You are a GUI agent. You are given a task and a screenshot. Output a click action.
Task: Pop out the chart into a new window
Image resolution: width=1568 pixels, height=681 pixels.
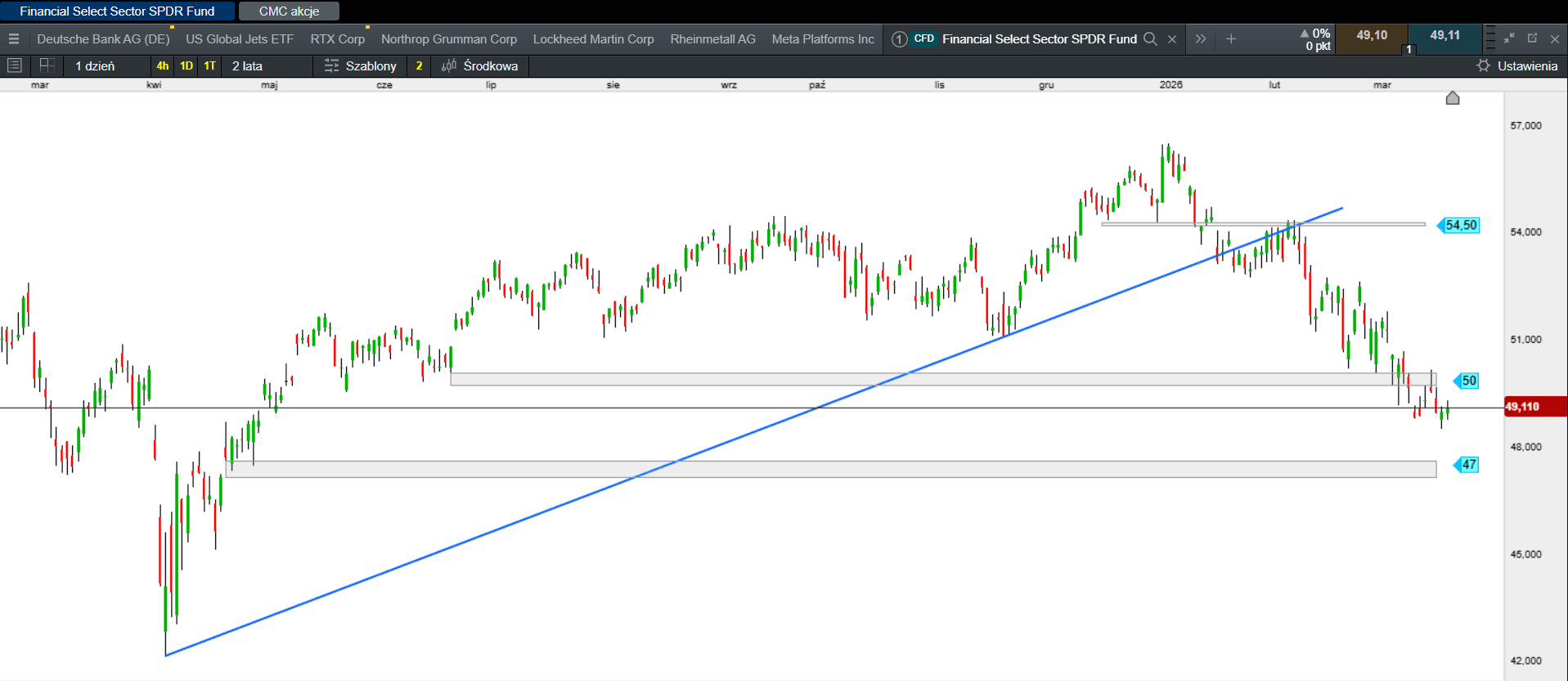(1532, 38)
